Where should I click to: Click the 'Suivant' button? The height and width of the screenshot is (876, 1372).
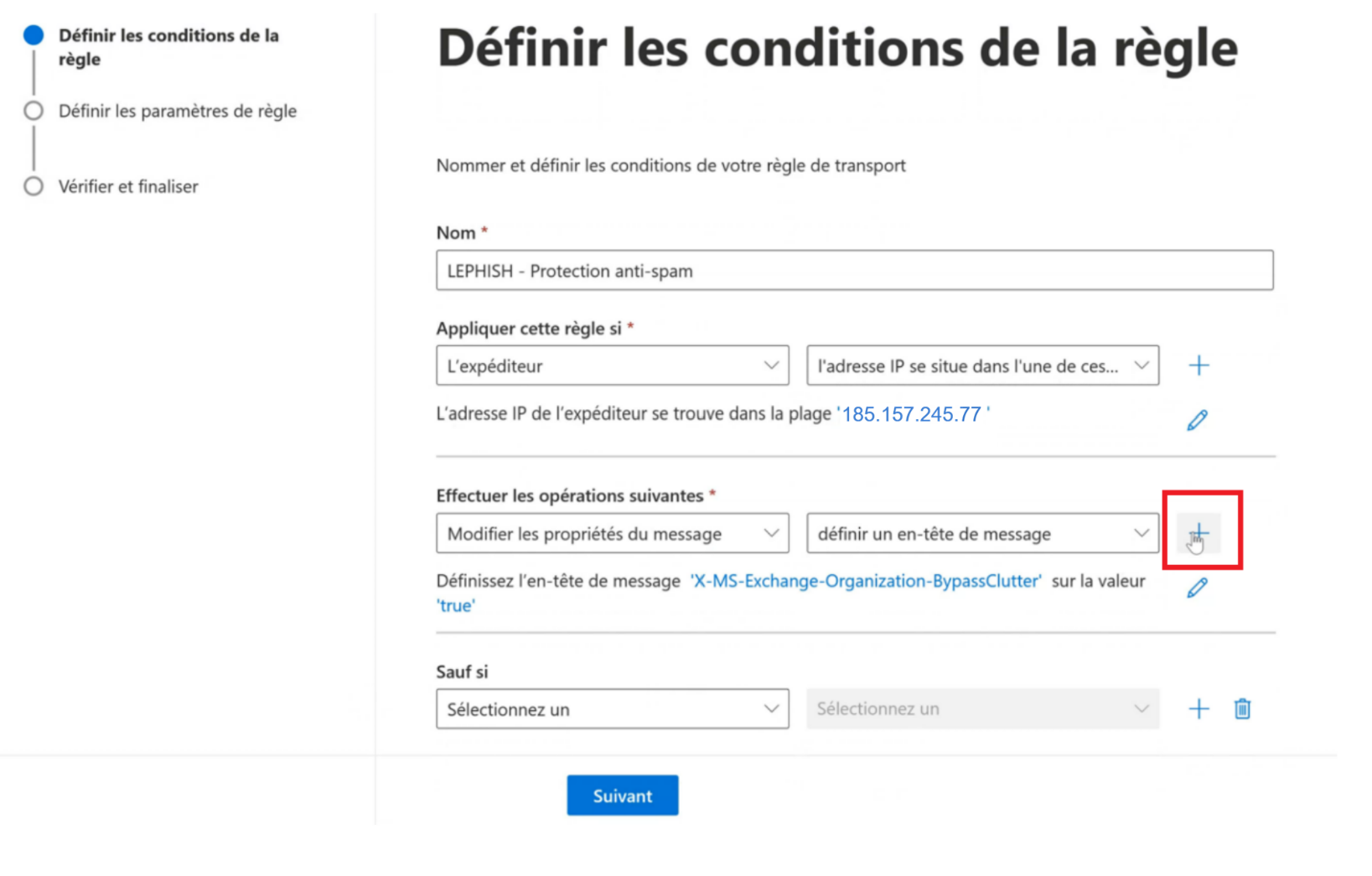622,796
